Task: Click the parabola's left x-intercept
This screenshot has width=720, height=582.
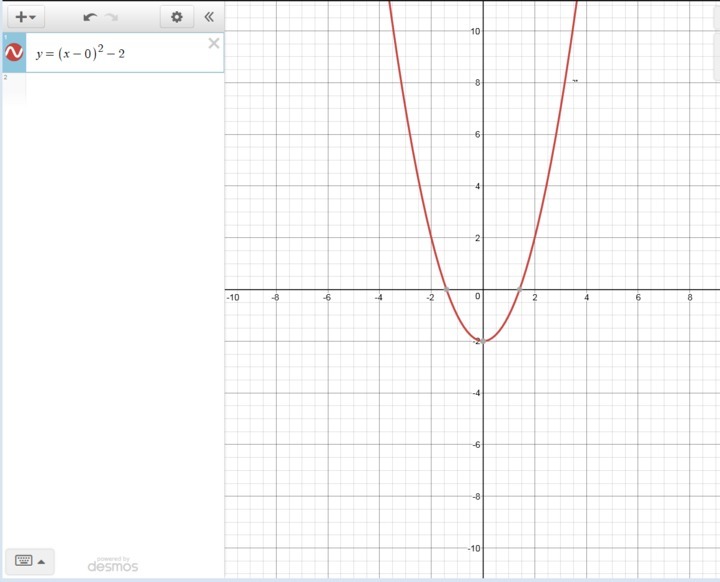Action: 446,289
